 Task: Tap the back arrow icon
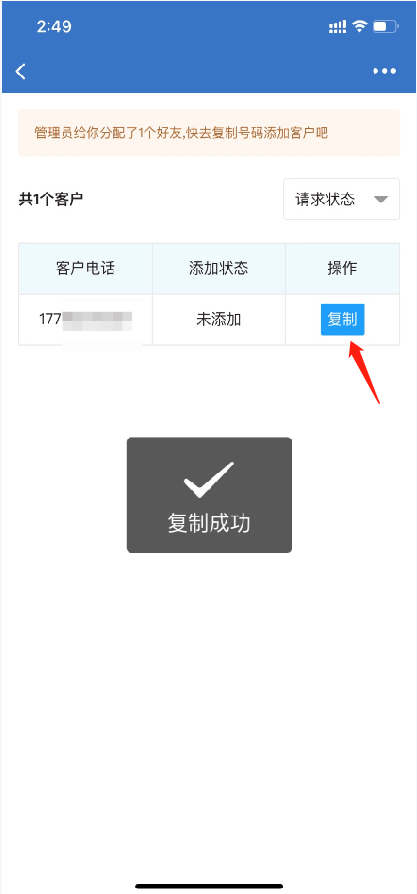(21, 71)
